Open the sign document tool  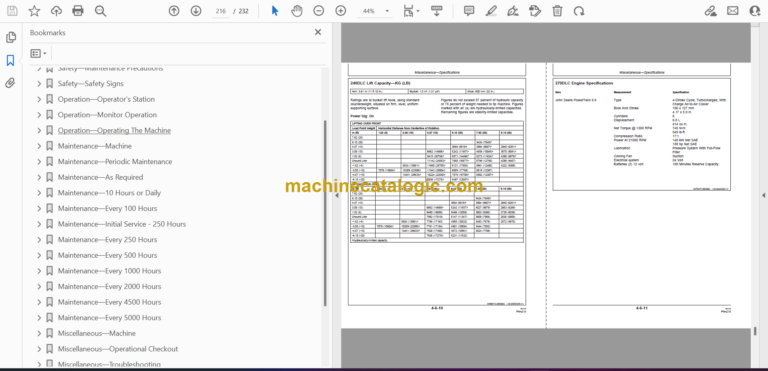[513, 11]
